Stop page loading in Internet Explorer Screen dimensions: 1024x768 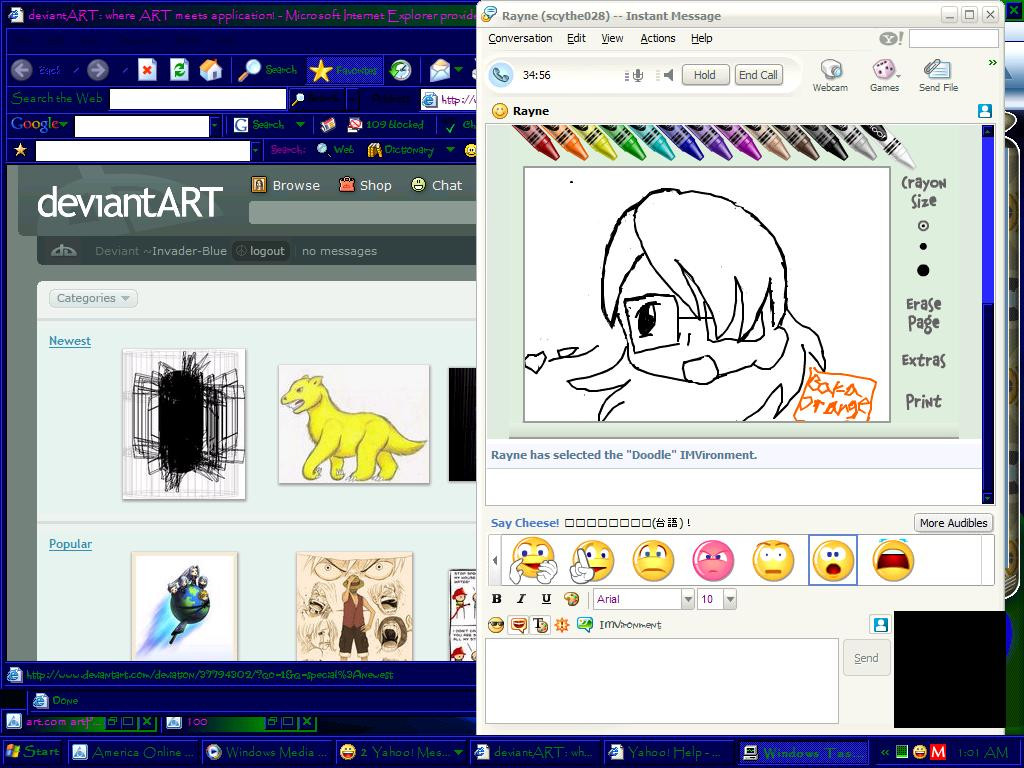point(148,70)
